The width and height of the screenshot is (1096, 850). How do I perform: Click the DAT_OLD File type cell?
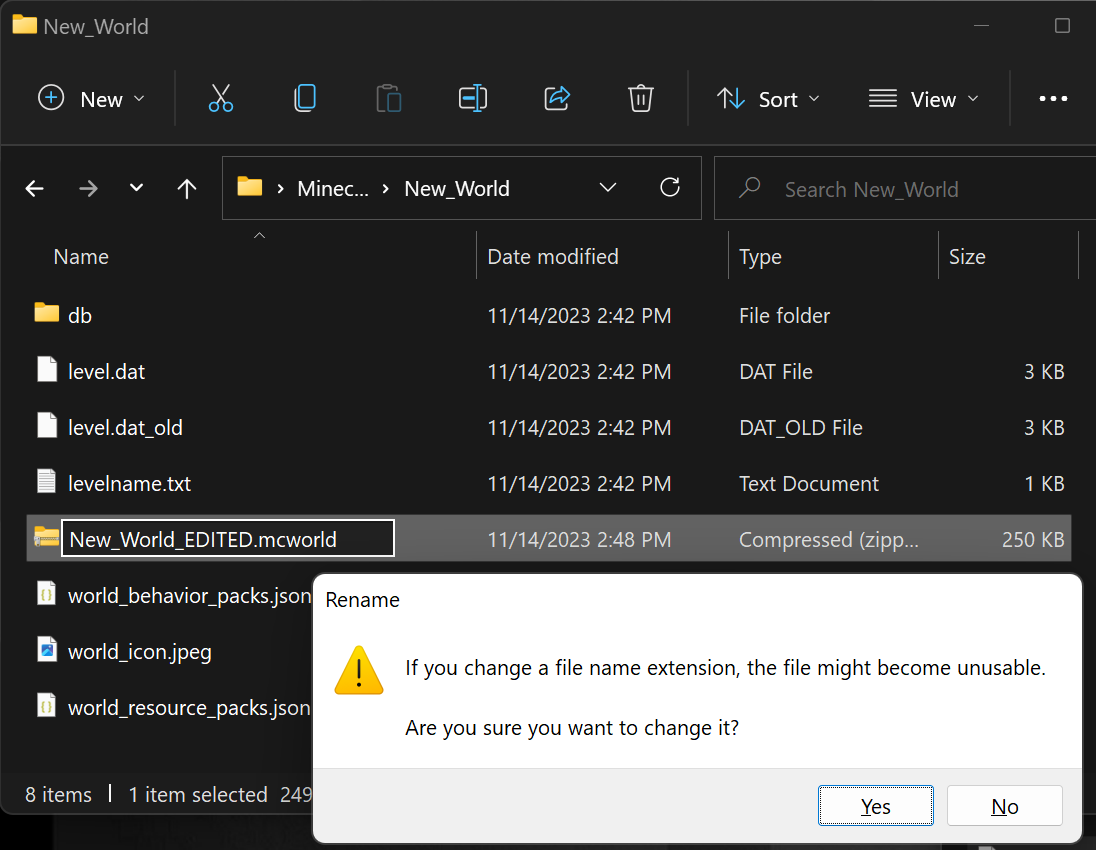click(801, 427)
